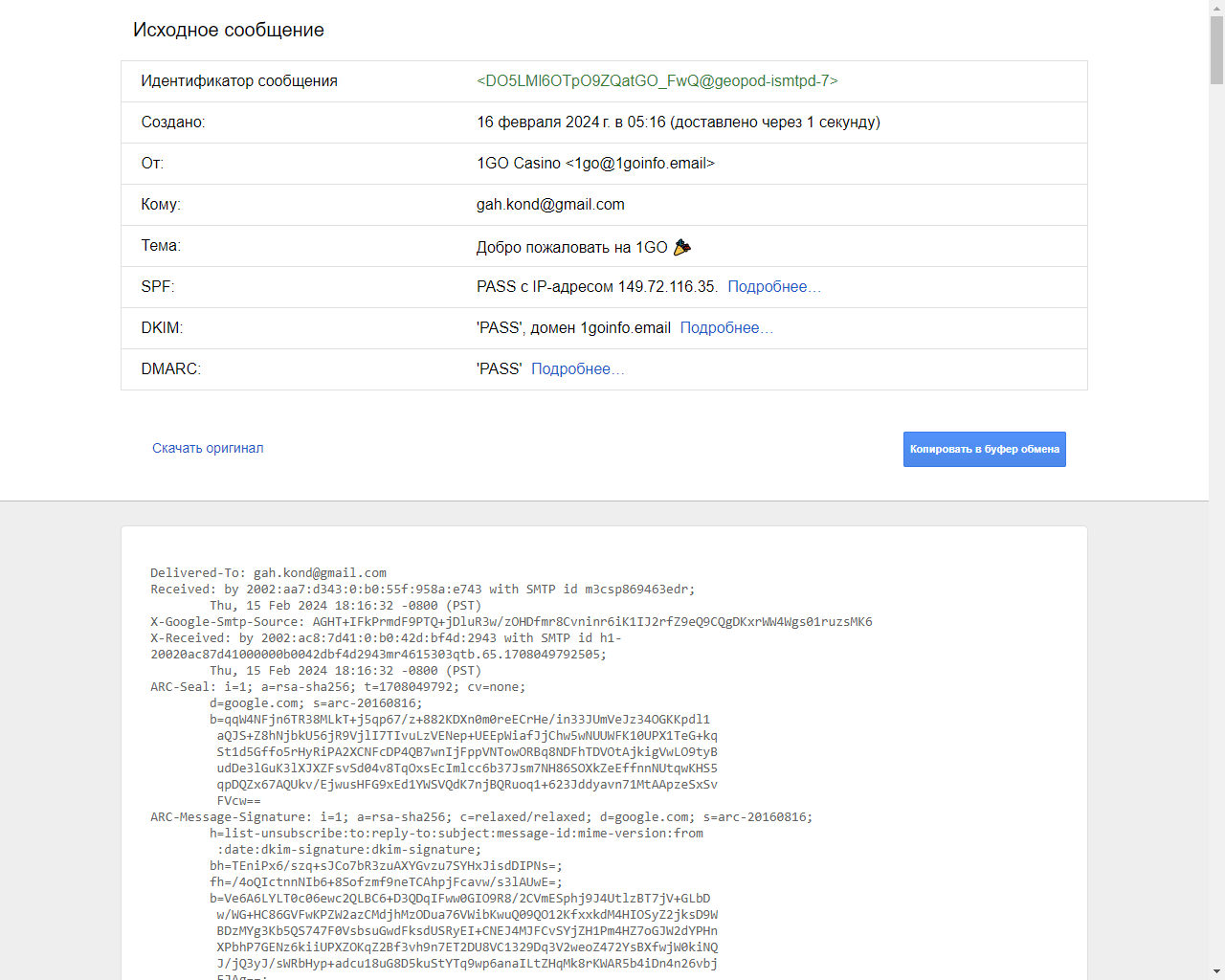Click the 'X-Google-Smtp-Source' header line
The image size is (1225, 980).
(x=511, y=622)
